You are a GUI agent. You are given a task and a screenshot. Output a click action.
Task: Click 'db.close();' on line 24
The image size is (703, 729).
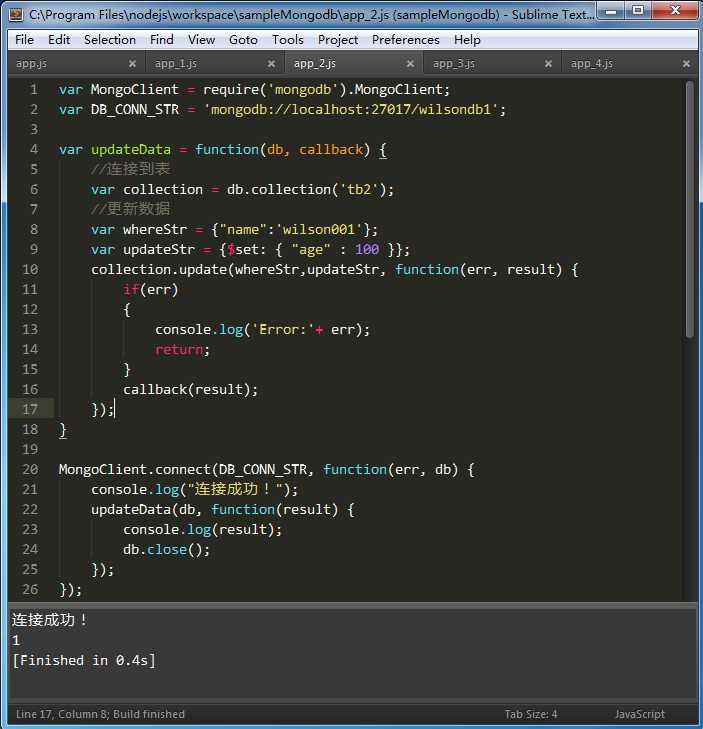pyautogui.click(x=166, y=549)
